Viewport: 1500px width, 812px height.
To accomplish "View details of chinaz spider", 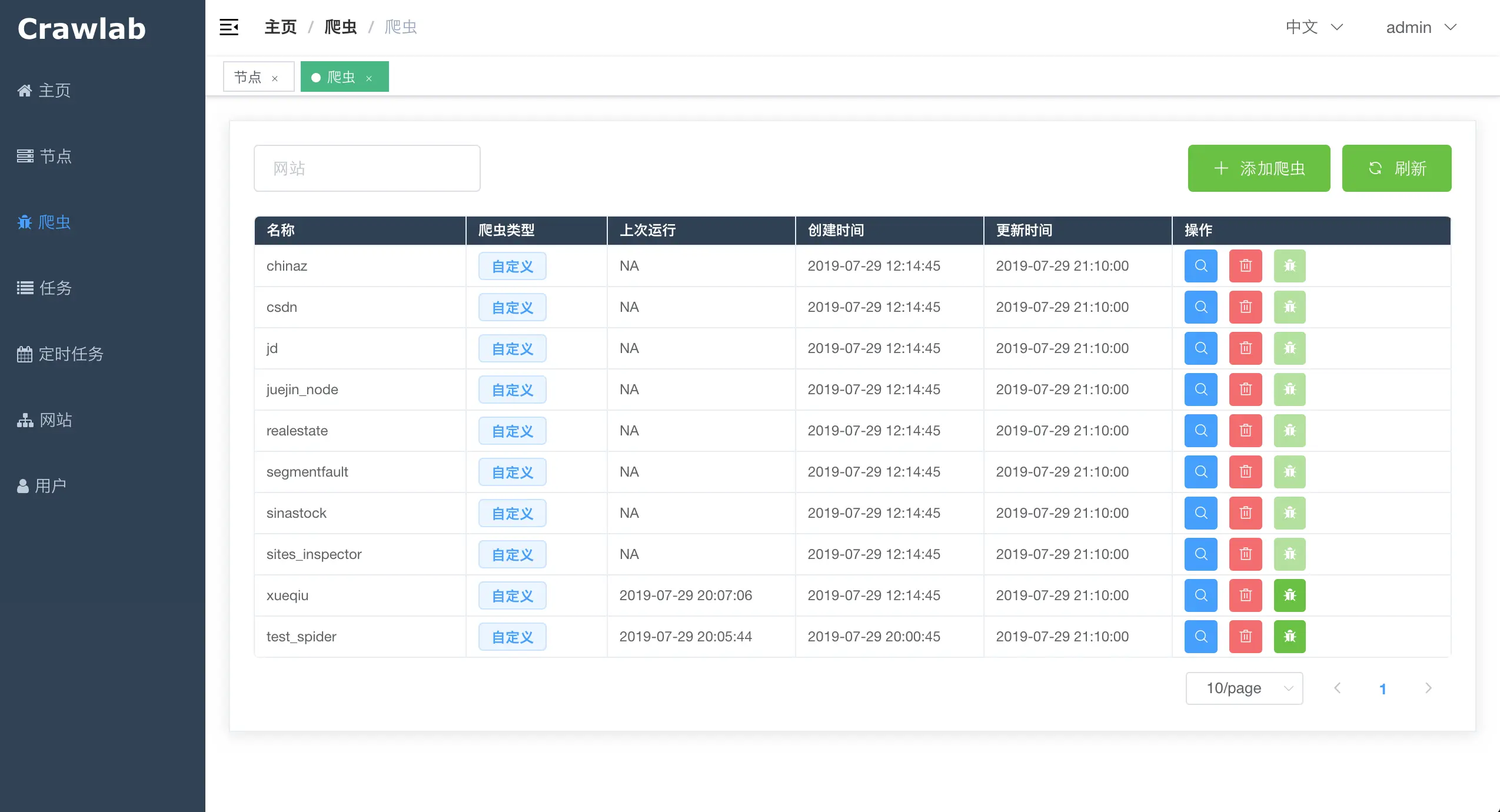I will [x=1200, y=266].
